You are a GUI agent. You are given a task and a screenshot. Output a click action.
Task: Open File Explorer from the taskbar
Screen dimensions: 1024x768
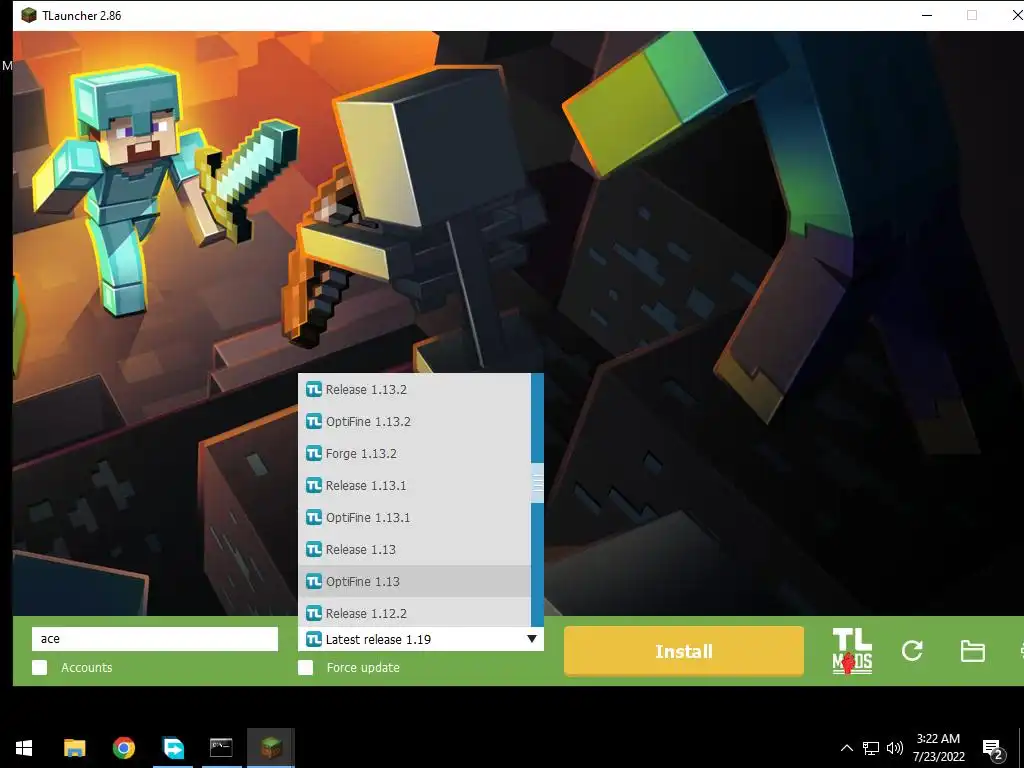[74, 748]
